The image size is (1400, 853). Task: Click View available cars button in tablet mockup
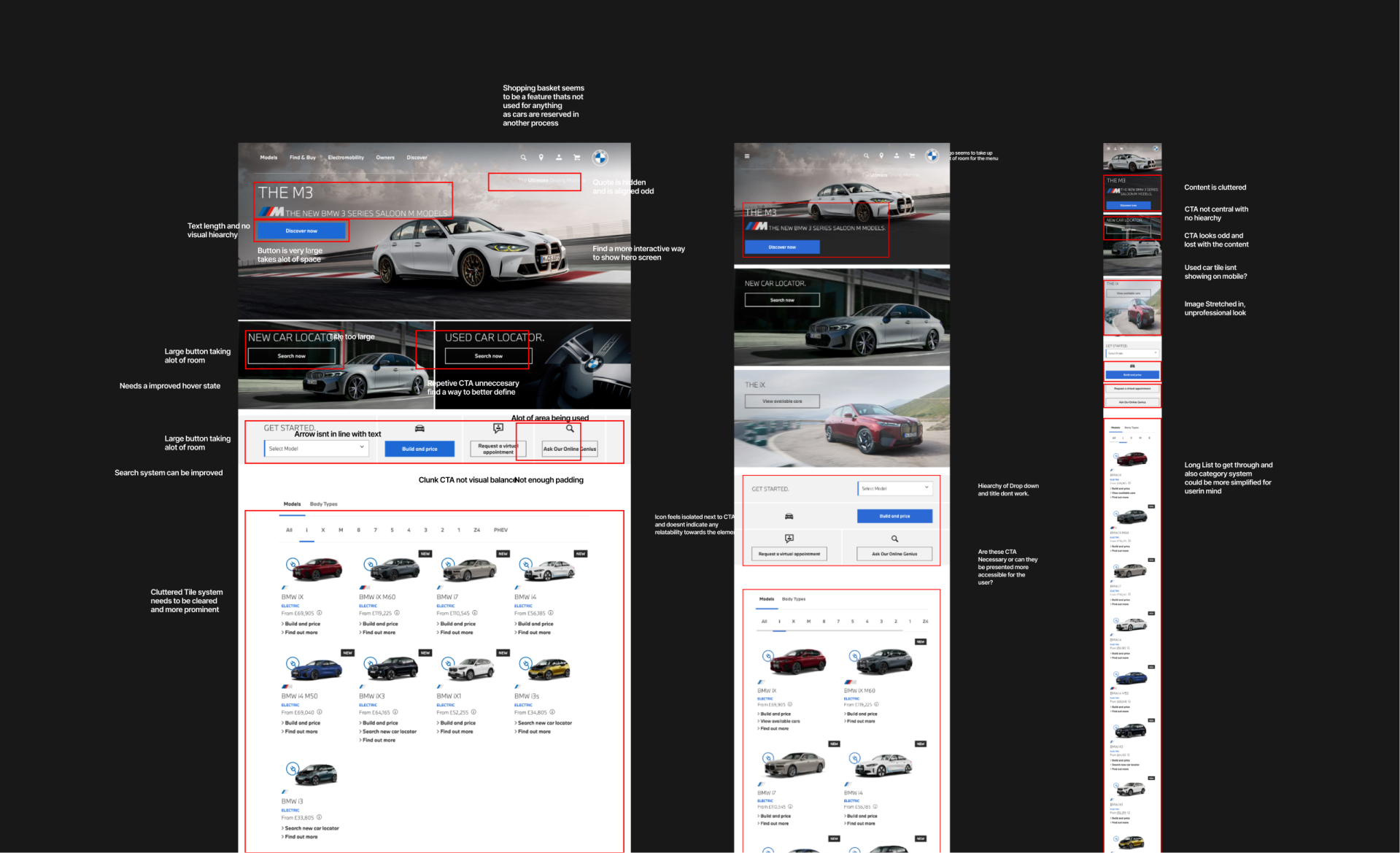point(782,401)
